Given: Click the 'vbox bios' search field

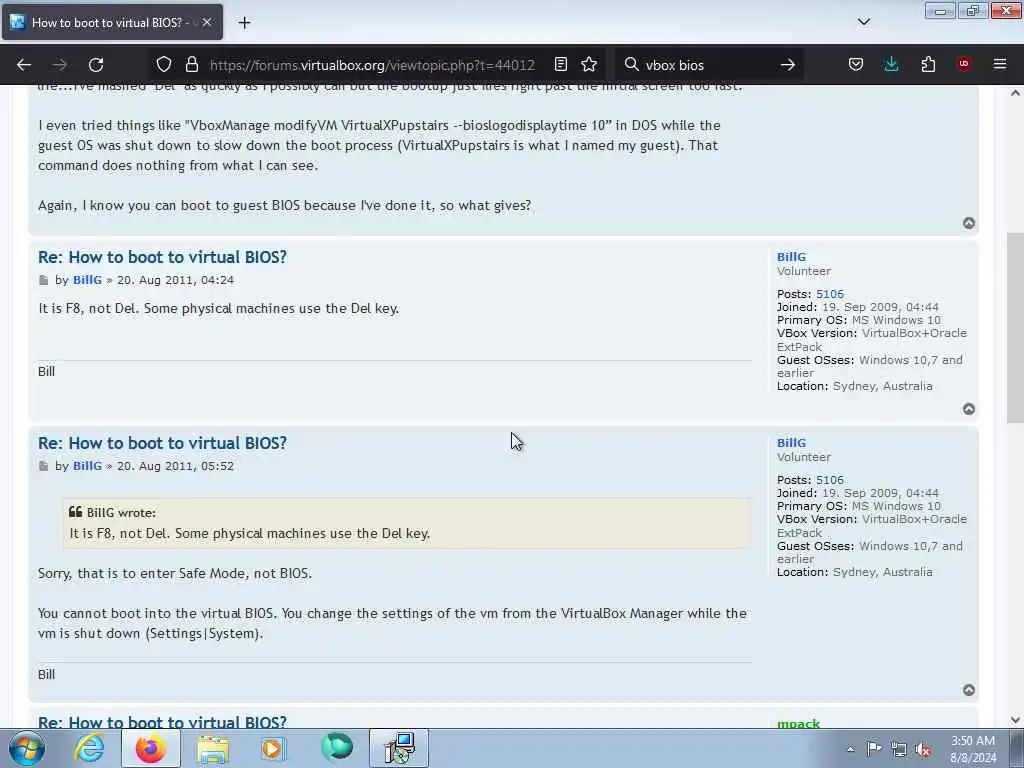Looking at the screenshot, I should coord(709,65).
